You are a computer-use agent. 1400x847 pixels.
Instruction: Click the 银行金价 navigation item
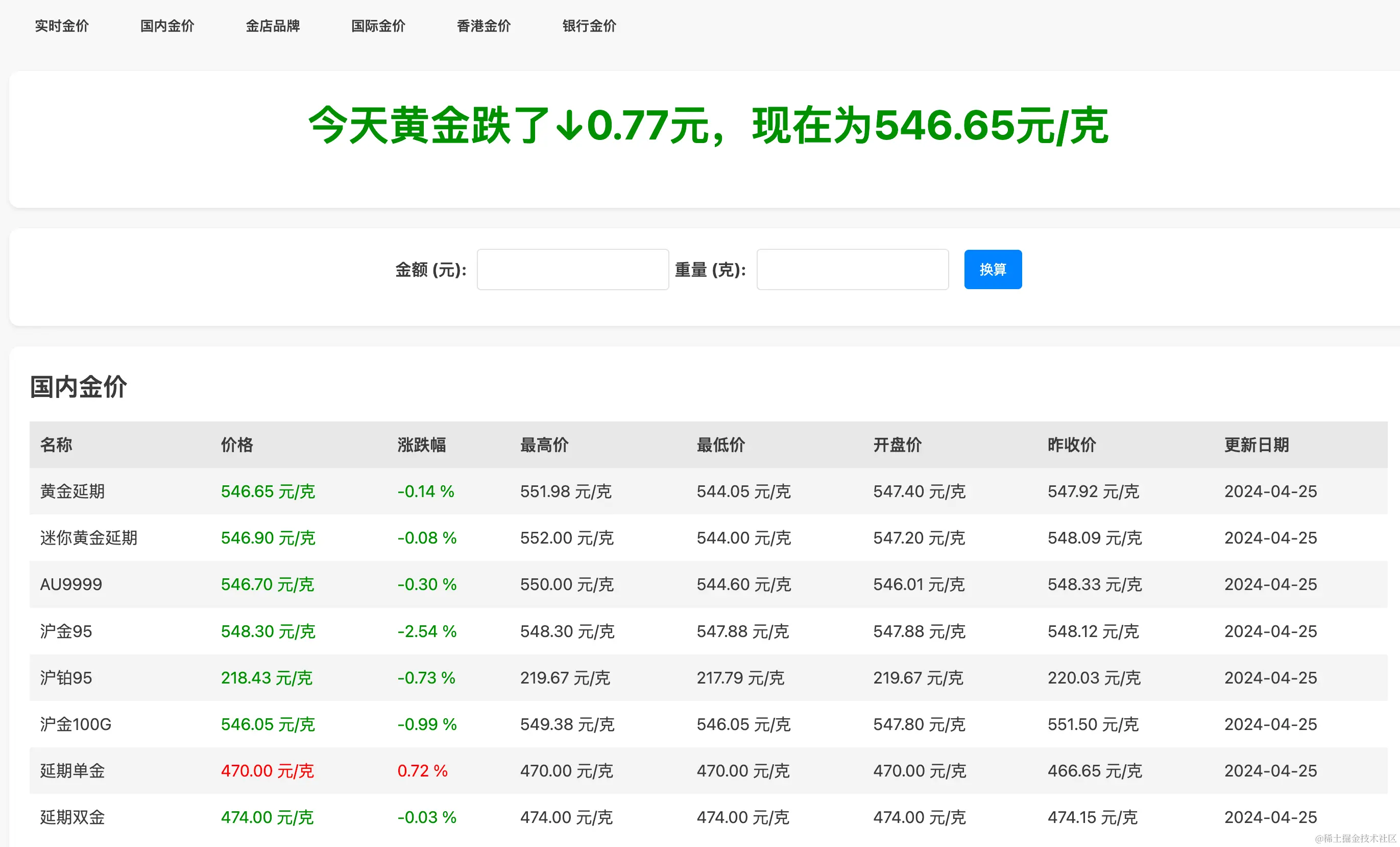click(x=589, y=26)
